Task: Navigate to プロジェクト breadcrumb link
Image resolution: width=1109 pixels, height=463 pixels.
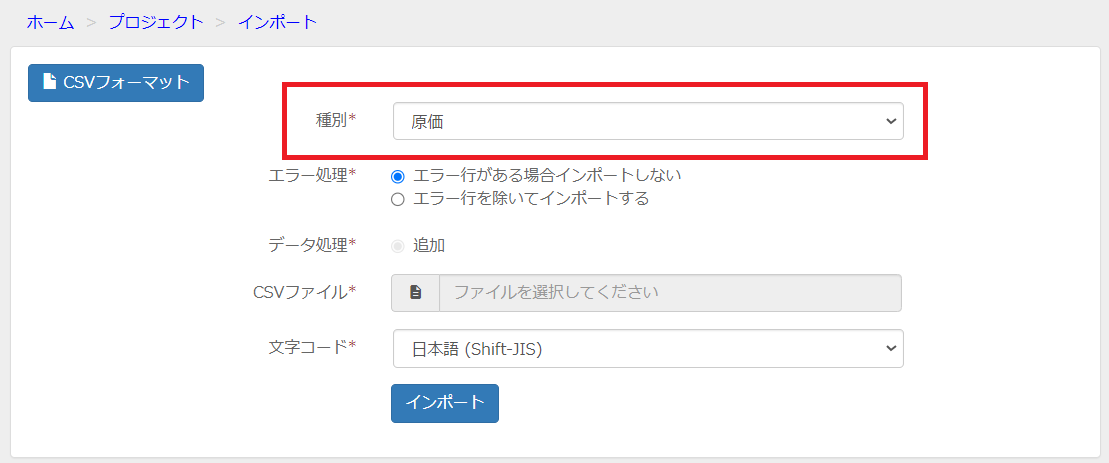Action: pos(156,22)
